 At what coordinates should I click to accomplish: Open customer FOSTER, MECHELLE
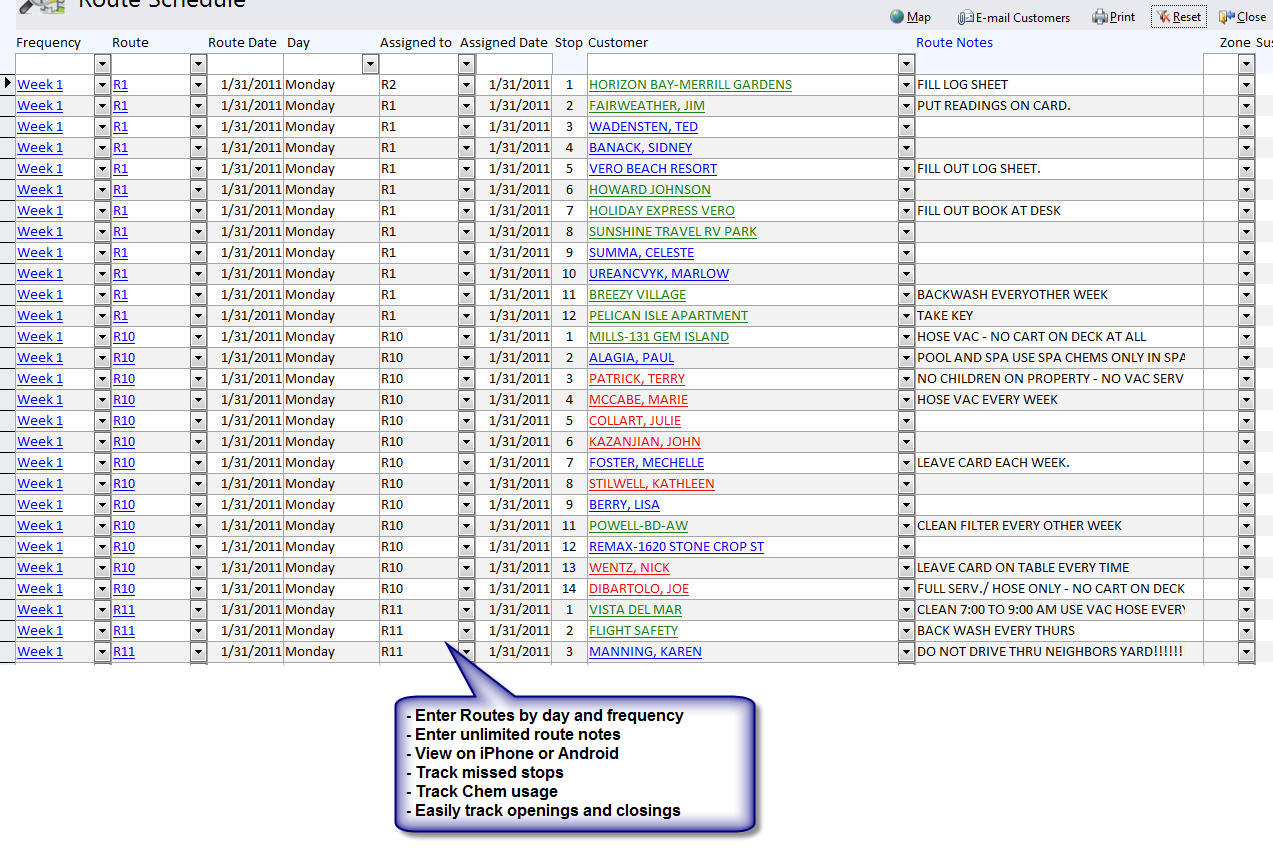646,463
